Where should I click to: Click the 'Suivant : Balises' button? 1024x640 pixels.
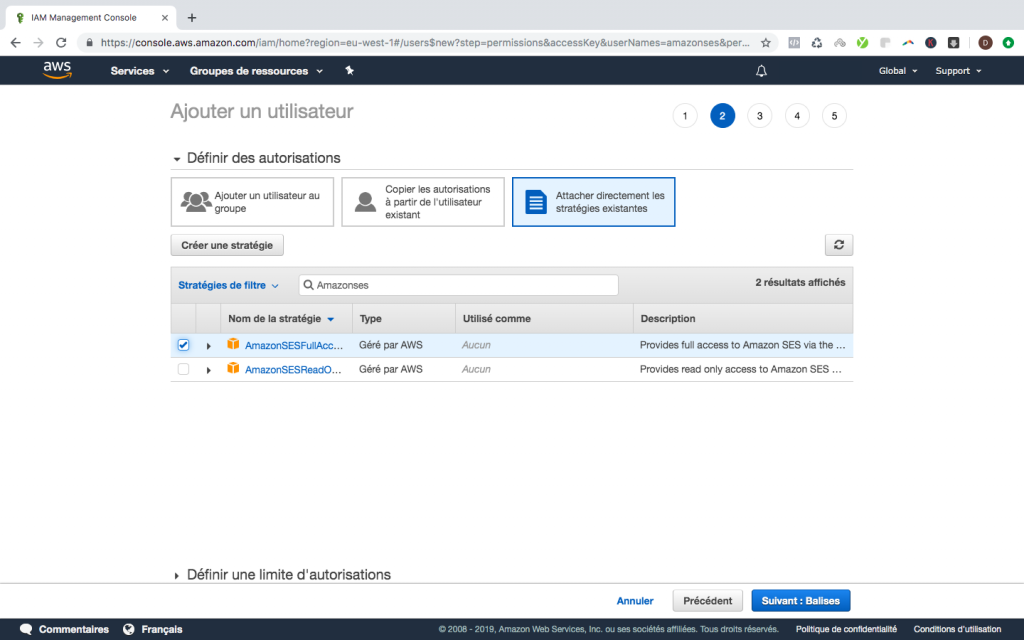click(800, 601)
